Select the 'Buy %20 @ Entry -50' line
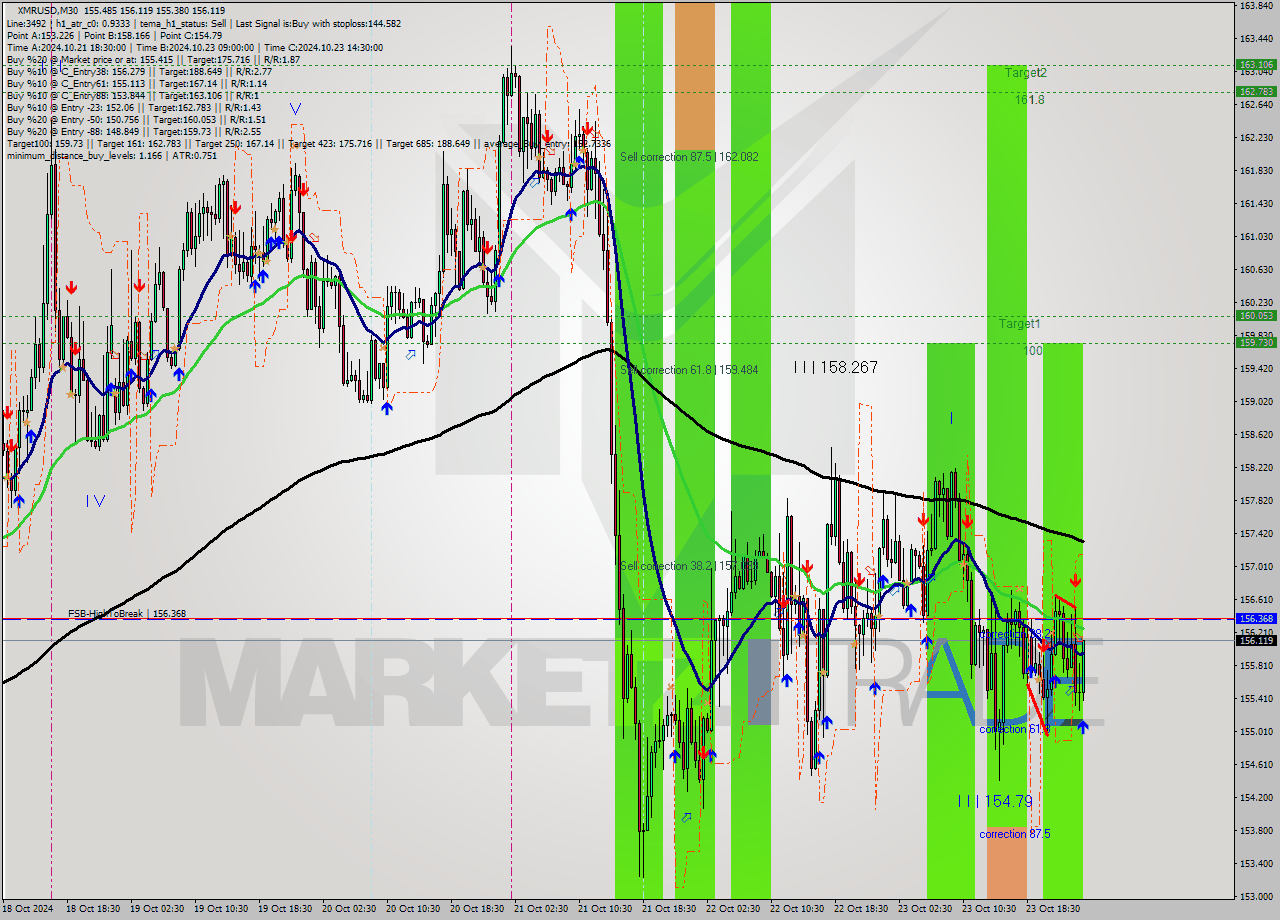This screenshot has height=920, width=1280. coord(136,119)
